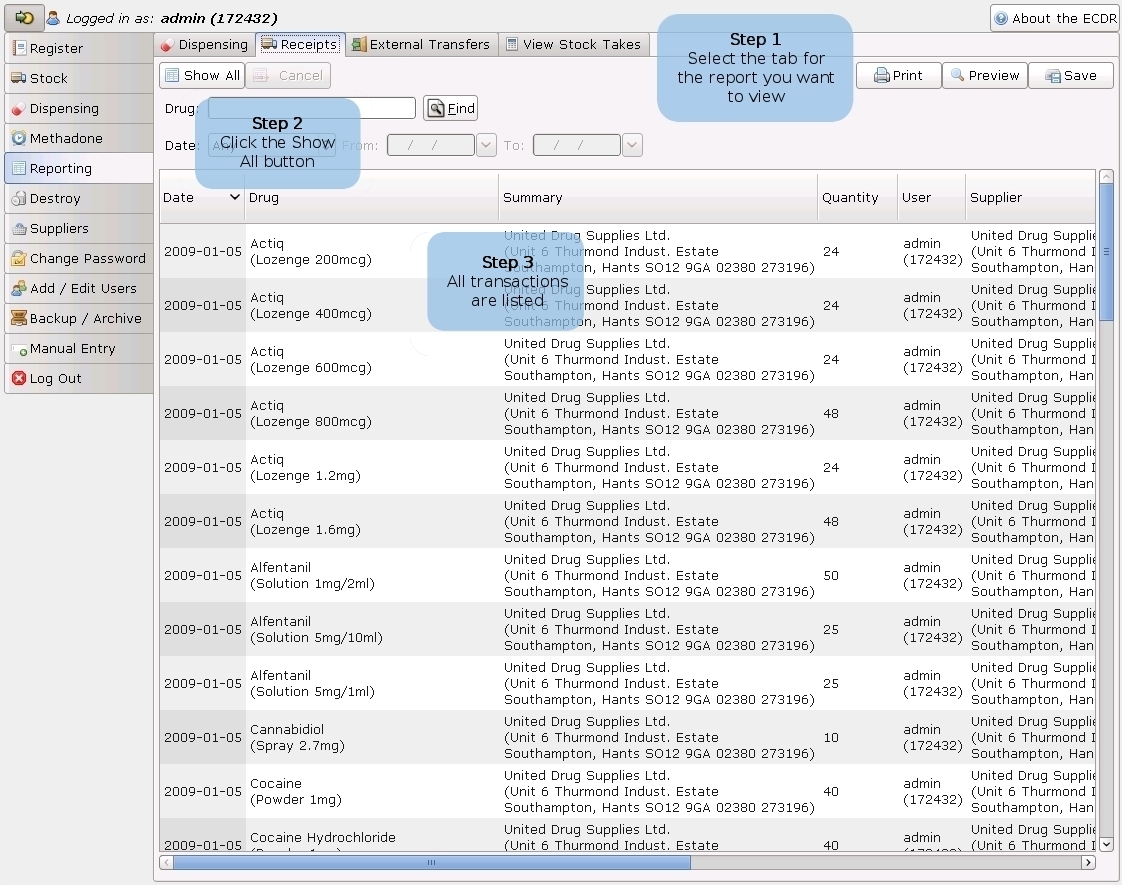Viewport: 1122px width, 885px height.
Task: Open the Destroy section
Action: tap(78, 198)
